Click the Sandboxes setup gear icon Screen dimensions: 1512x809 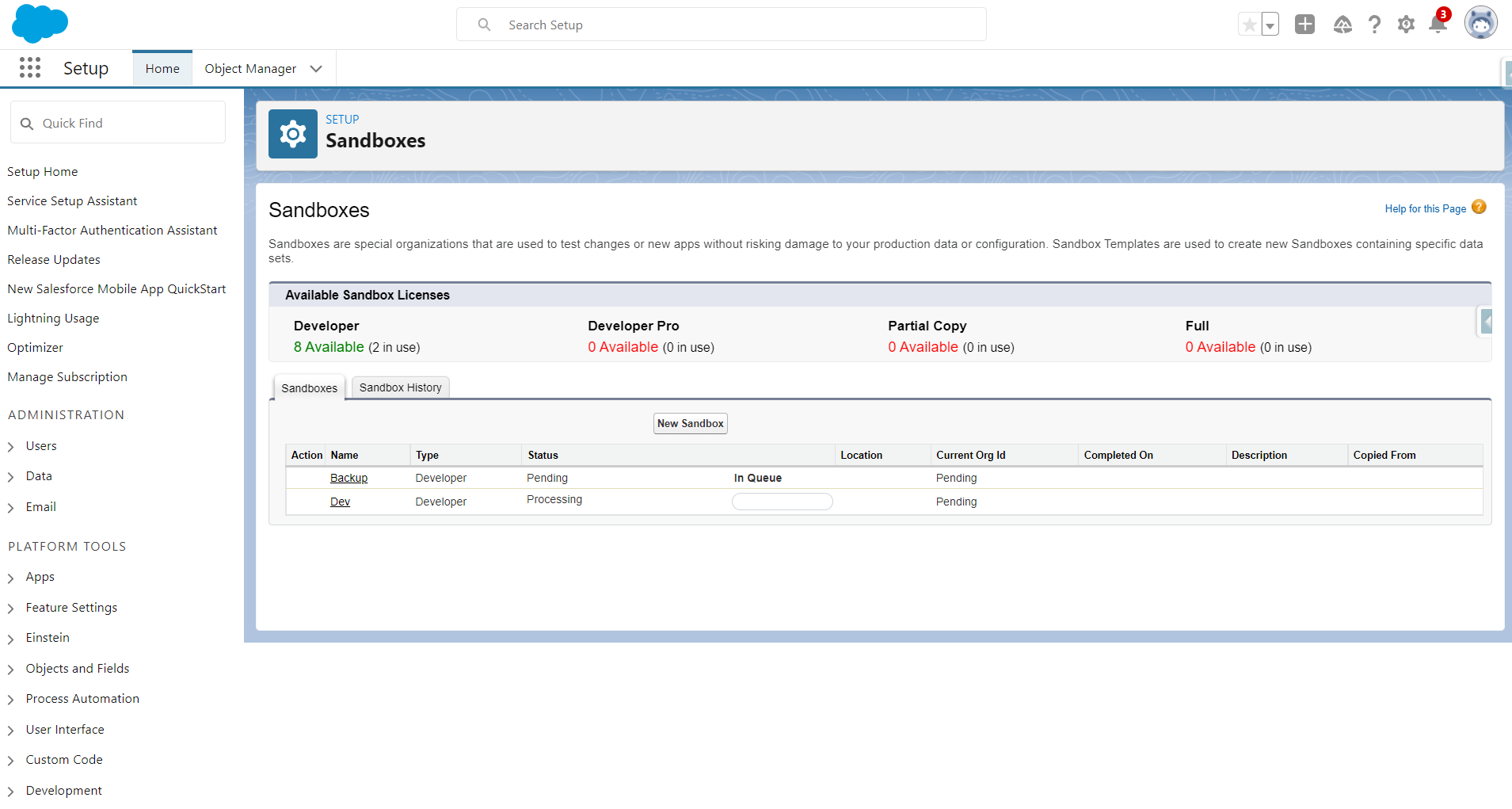point(293,134)
